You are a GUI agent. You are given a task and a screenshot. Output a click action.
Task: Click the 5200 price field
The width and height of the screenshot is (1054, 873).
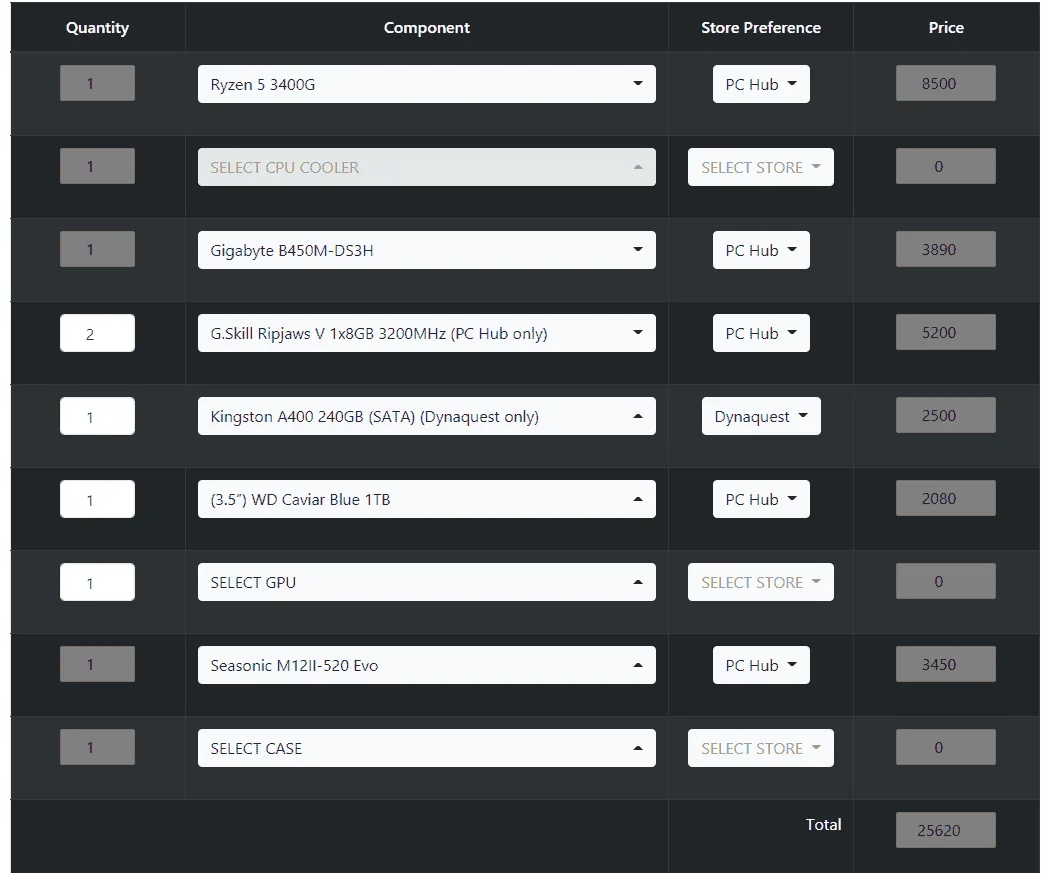click(945, 332)
